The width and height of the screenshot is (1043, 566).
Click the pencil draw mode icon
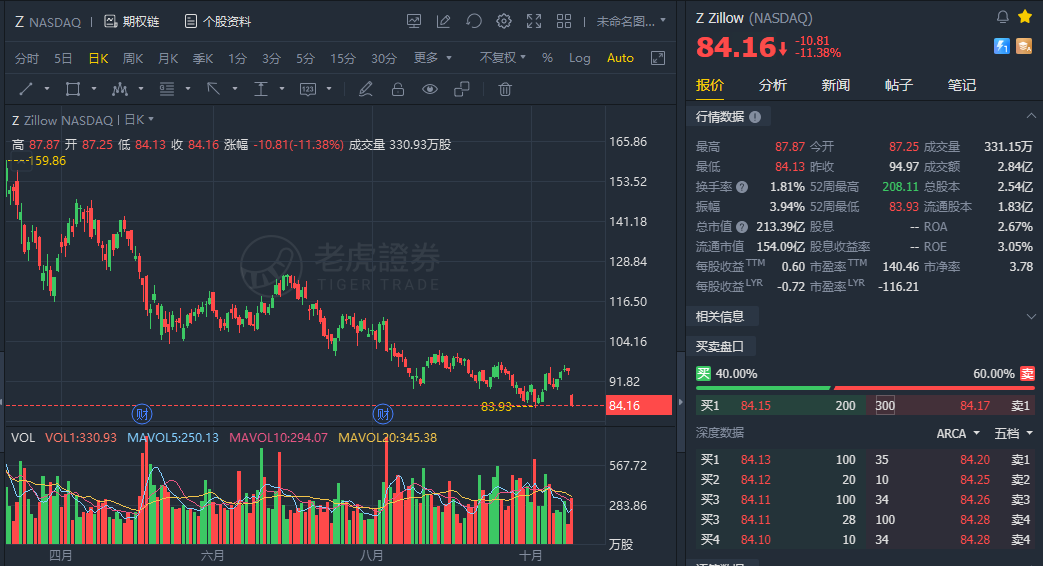point(365,88)
